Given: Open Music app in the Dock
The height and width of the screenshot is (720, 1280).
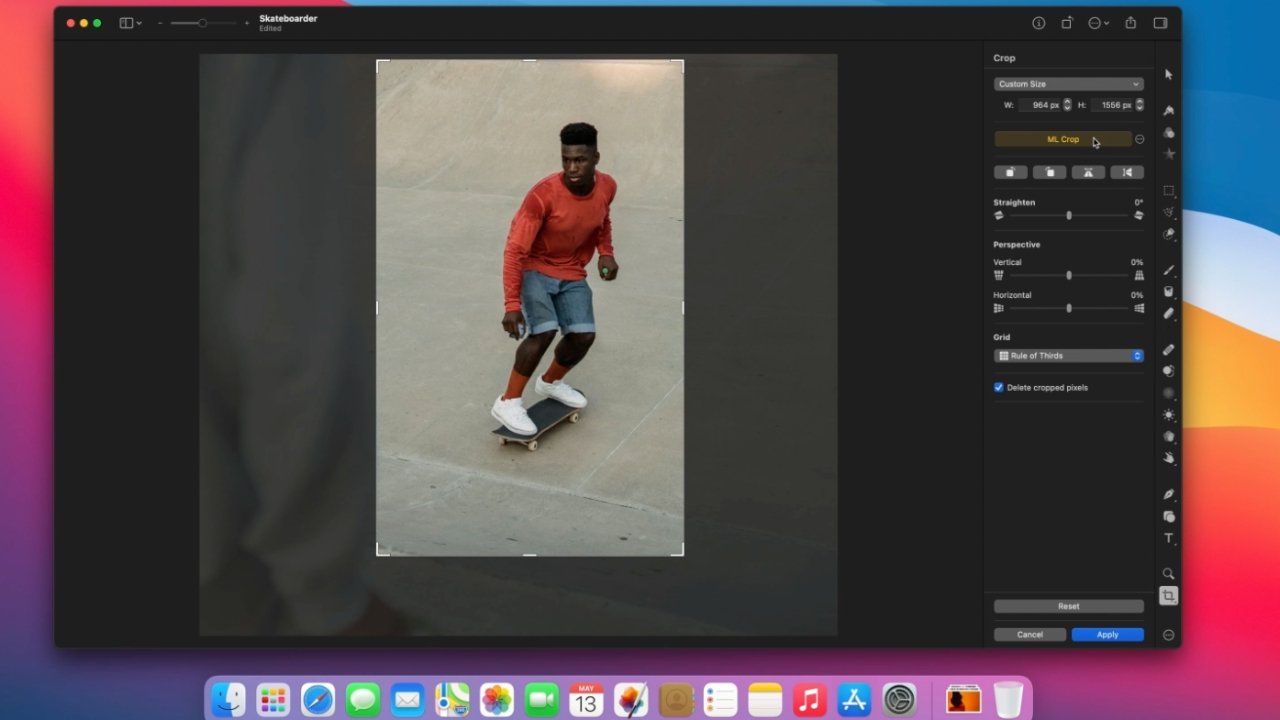Looking at the screenshot, I should 810,700.
